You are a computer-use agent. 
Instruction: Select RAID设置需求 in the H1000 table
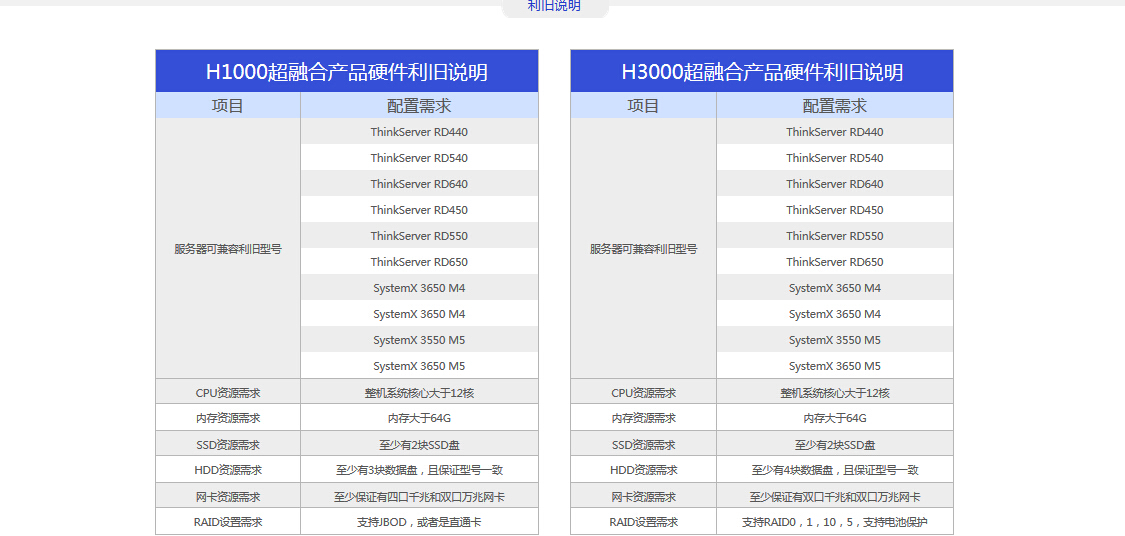227,522
